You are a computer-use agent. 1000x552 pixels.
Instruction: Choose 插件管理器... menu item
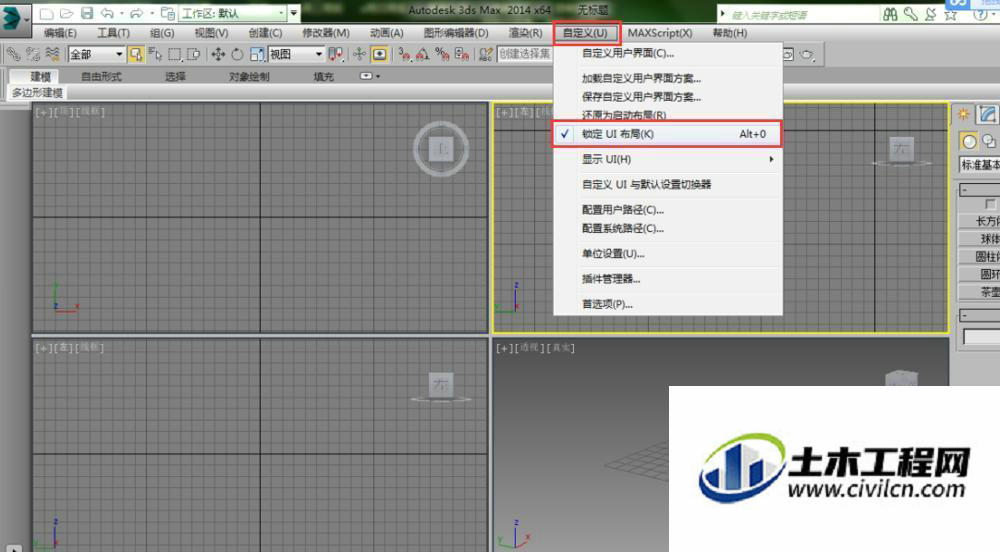[667, 279]
